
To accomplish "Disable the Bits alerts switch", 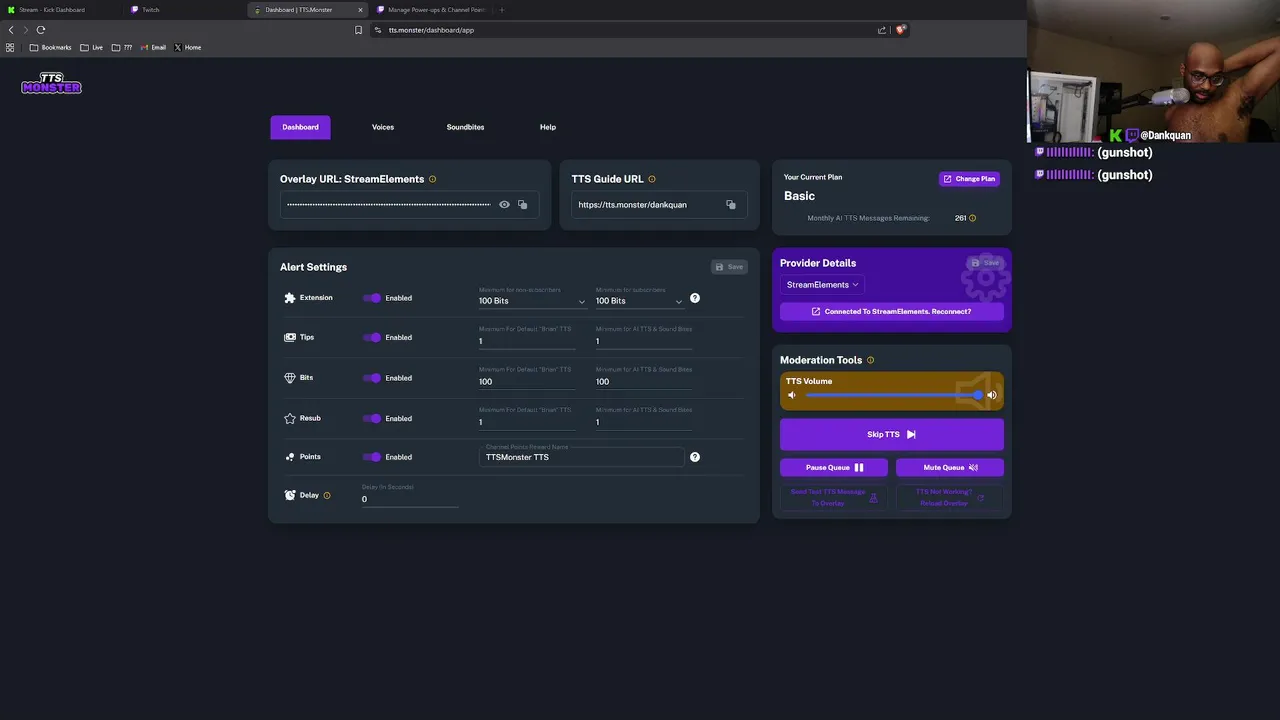I will pos(372,378).
